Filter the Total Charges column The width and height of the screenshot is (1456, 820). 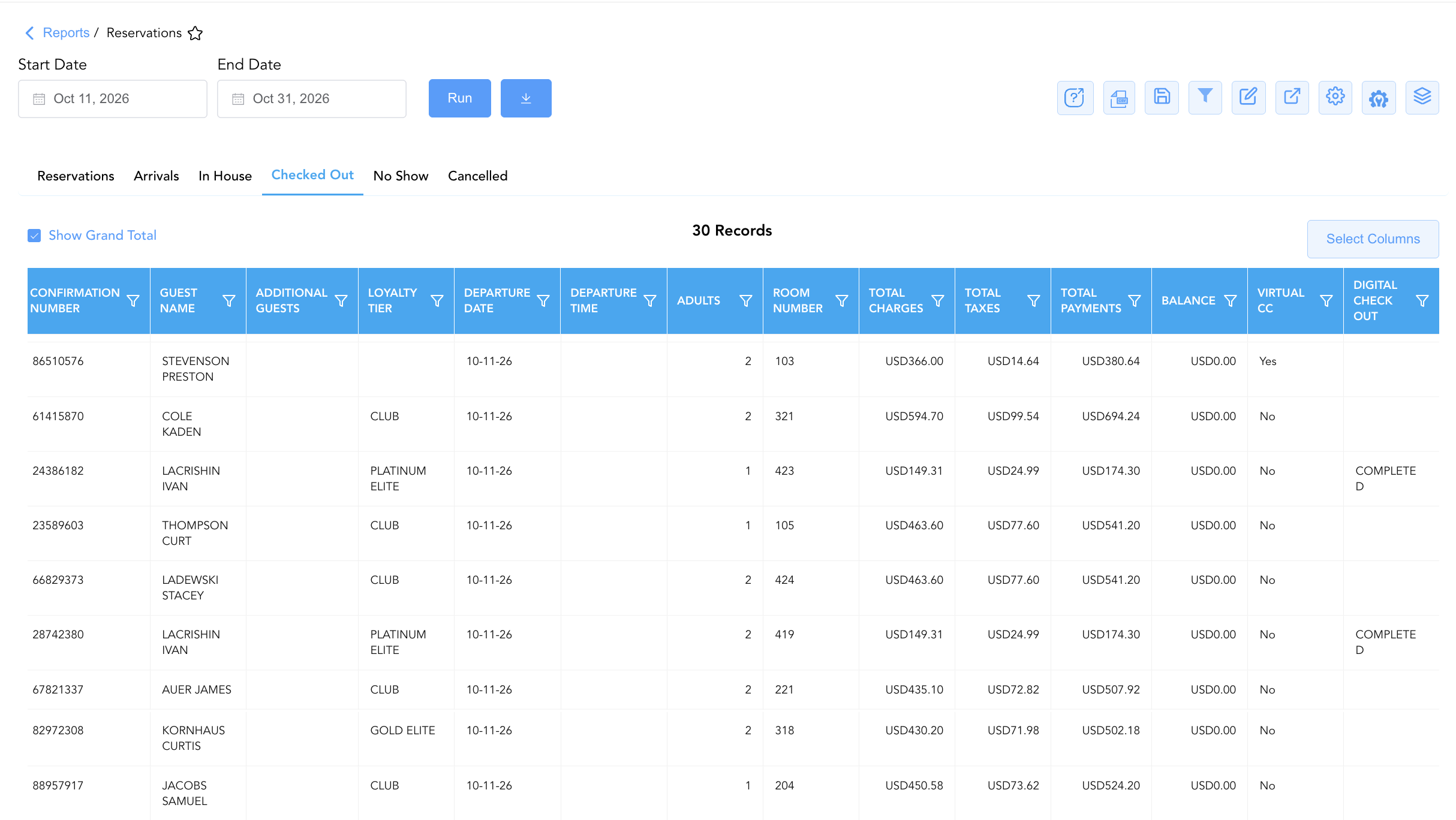[x=938, y=301]
